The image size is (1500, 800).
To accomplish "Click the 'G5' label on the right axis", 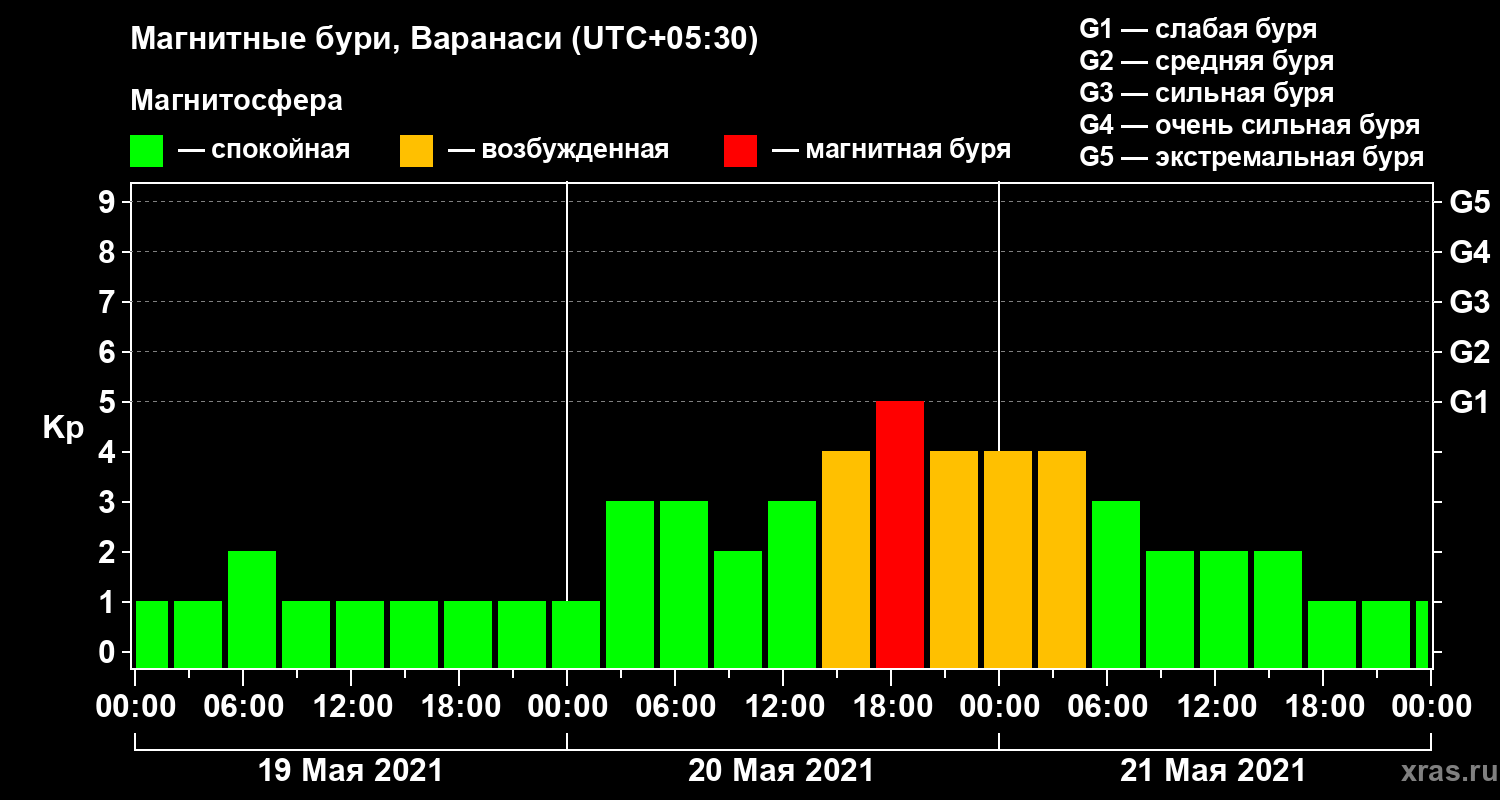I will click(x=1469, y=202).
